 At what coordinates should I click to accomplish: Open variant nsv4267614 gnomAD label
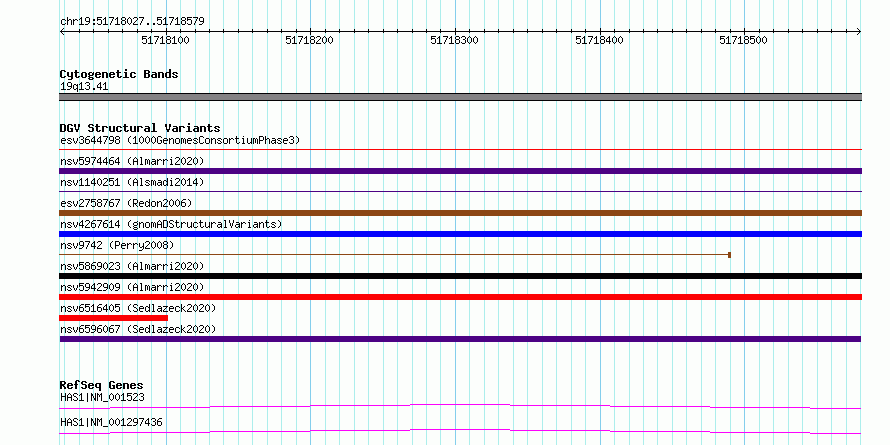171,224
